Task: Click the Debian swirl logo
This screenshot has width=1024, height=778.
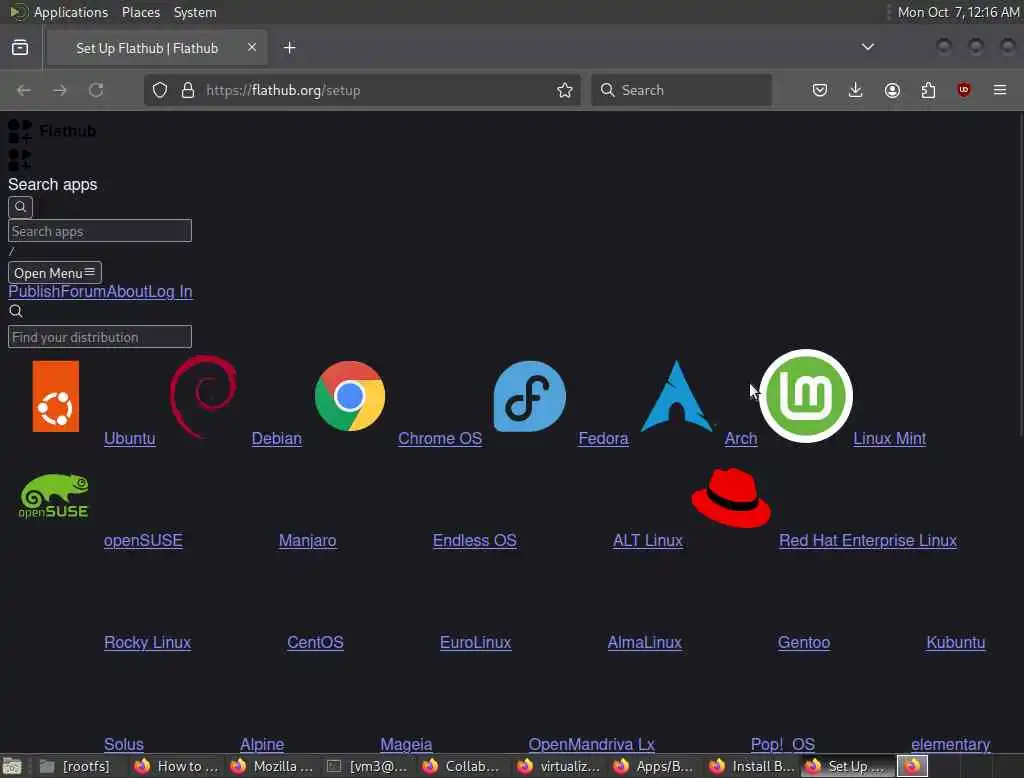Action: click(203, 397)
